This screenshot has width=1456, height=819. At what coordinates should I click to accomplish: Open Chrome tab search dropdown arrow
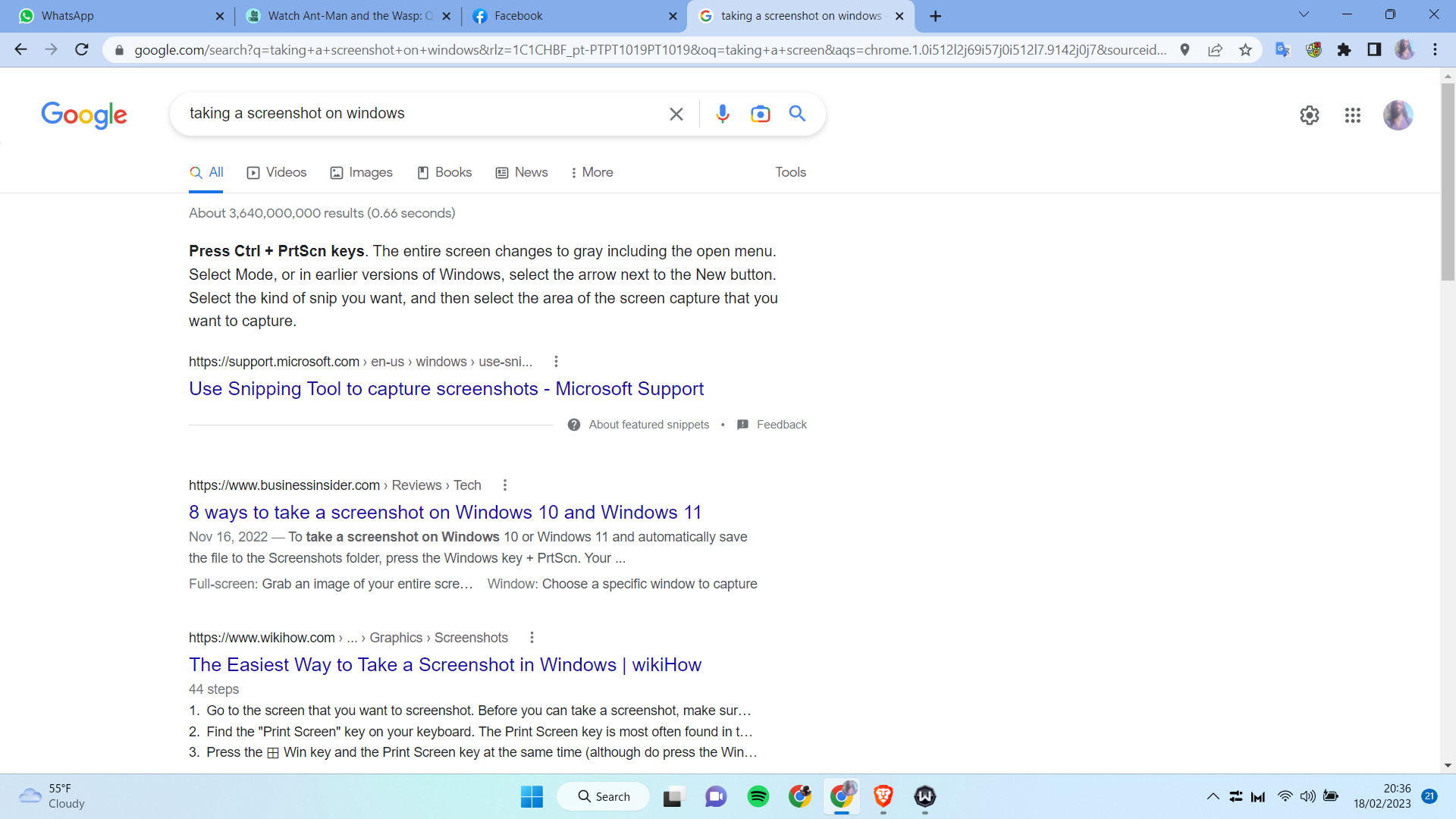1304,15
